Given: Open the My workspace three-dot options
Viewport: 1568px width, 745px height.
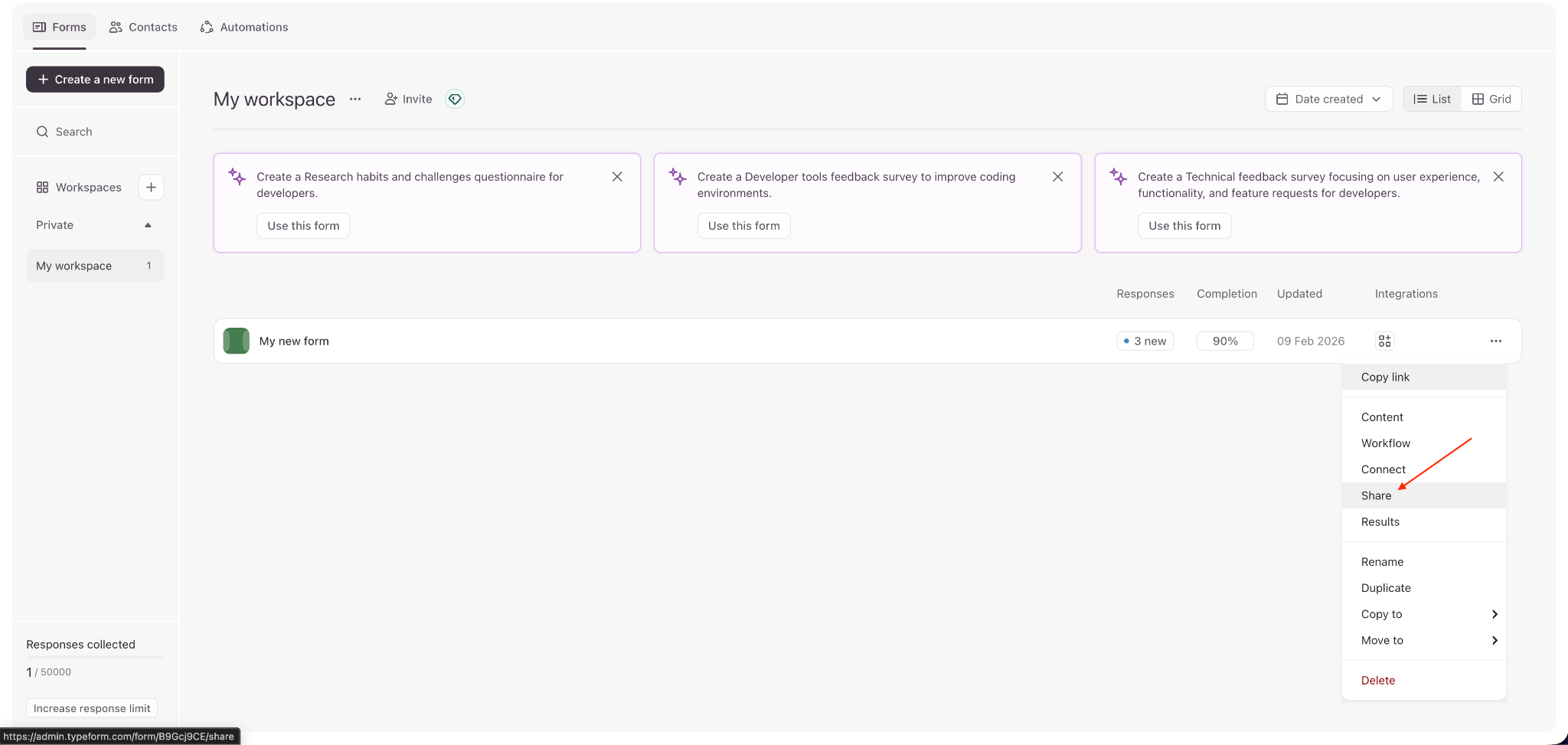Looking at the screenshot, I should click(x=355, y=99).
